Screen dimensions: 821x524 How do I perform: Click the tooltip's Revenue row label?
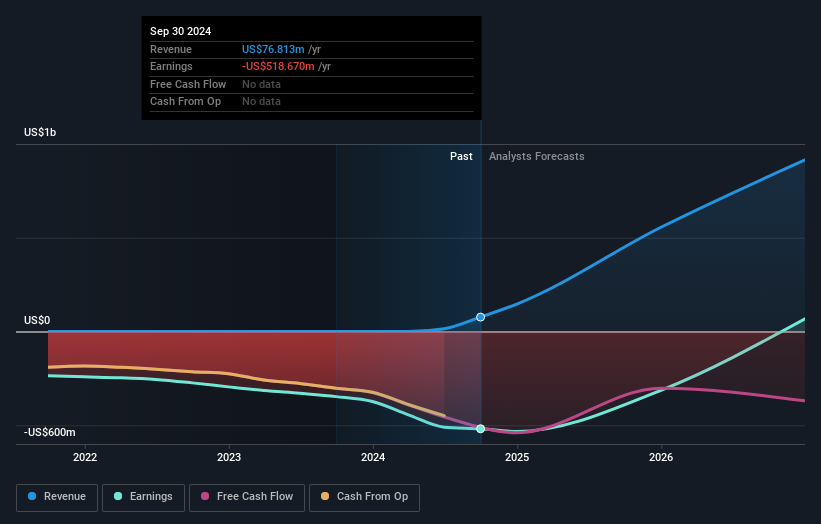click(171, 49)
